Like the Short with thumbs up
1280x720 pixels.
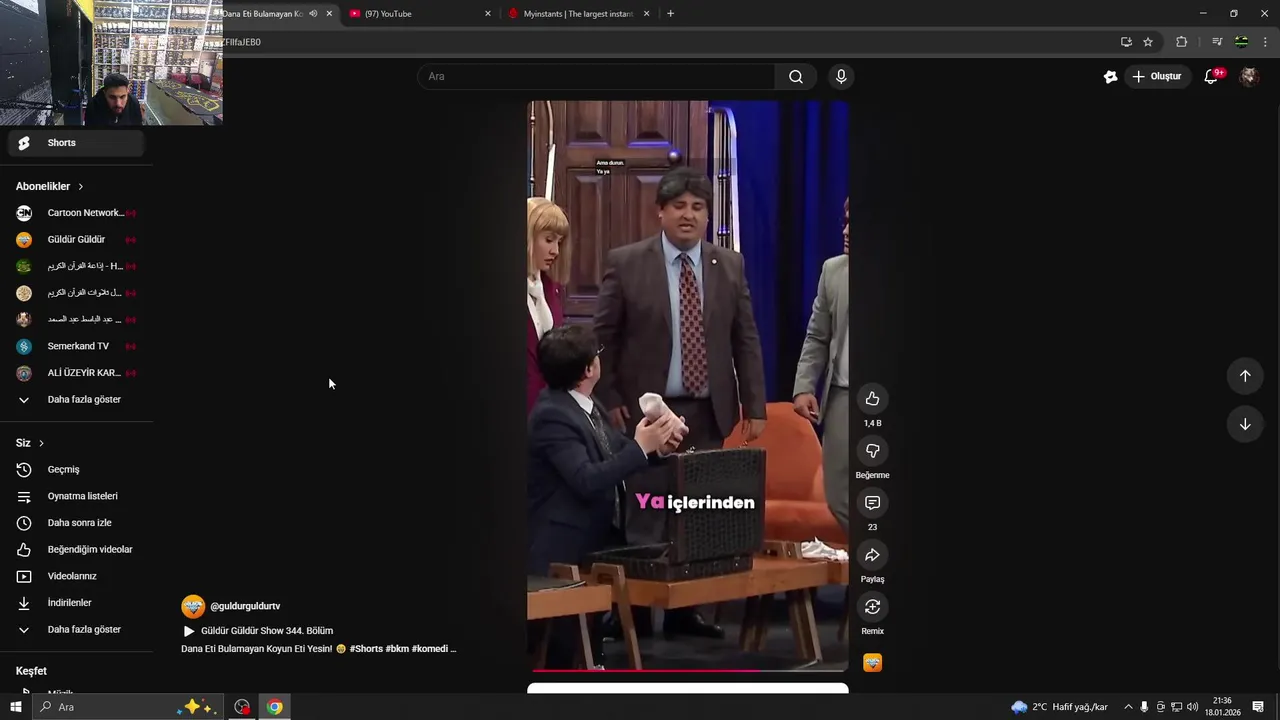[872, 399]
